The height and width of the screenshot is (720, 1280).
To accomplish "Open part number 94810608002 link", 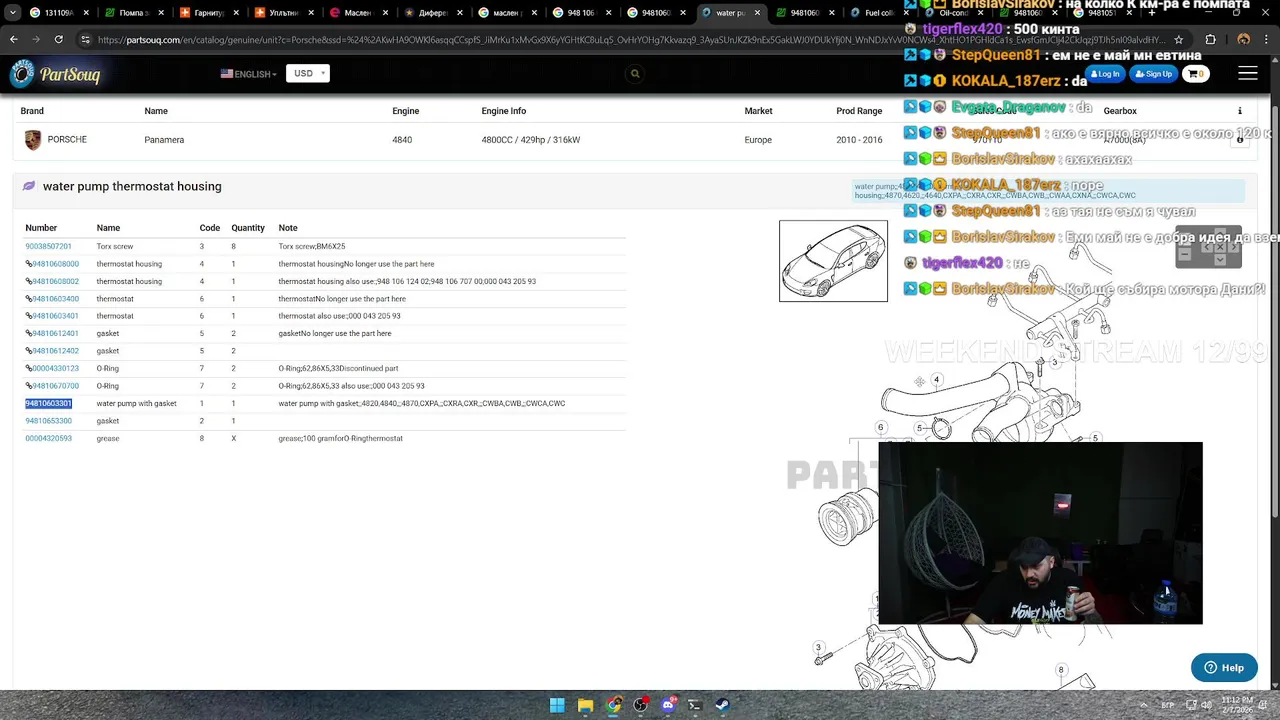I will point(55,281).
